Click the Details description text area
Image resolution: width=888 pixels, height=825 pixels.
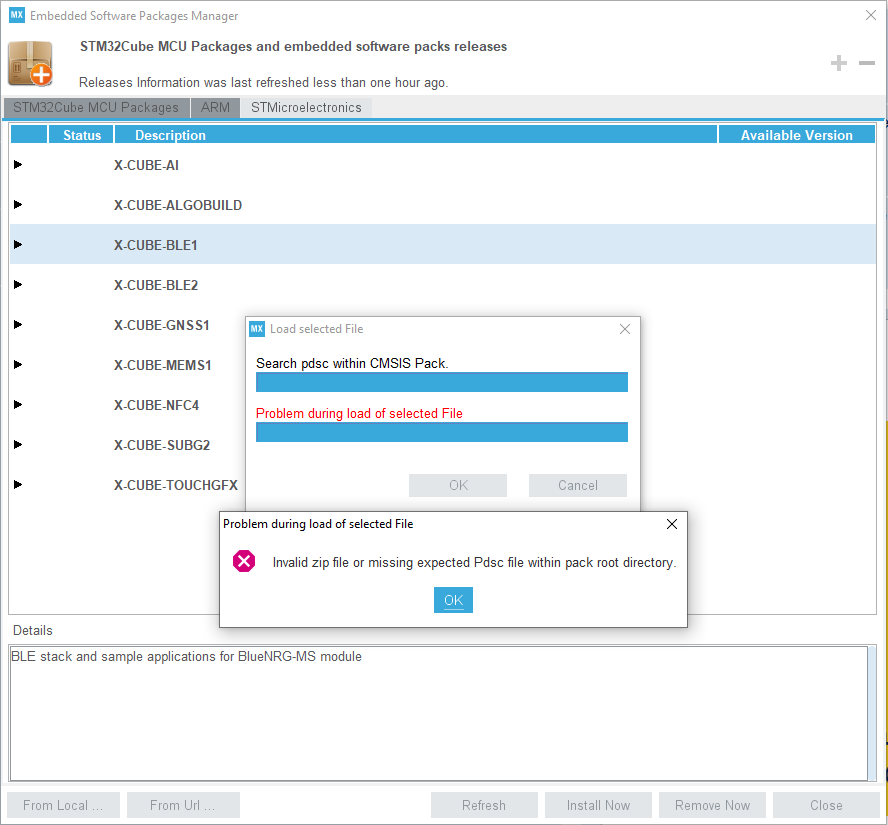(438, 713)
